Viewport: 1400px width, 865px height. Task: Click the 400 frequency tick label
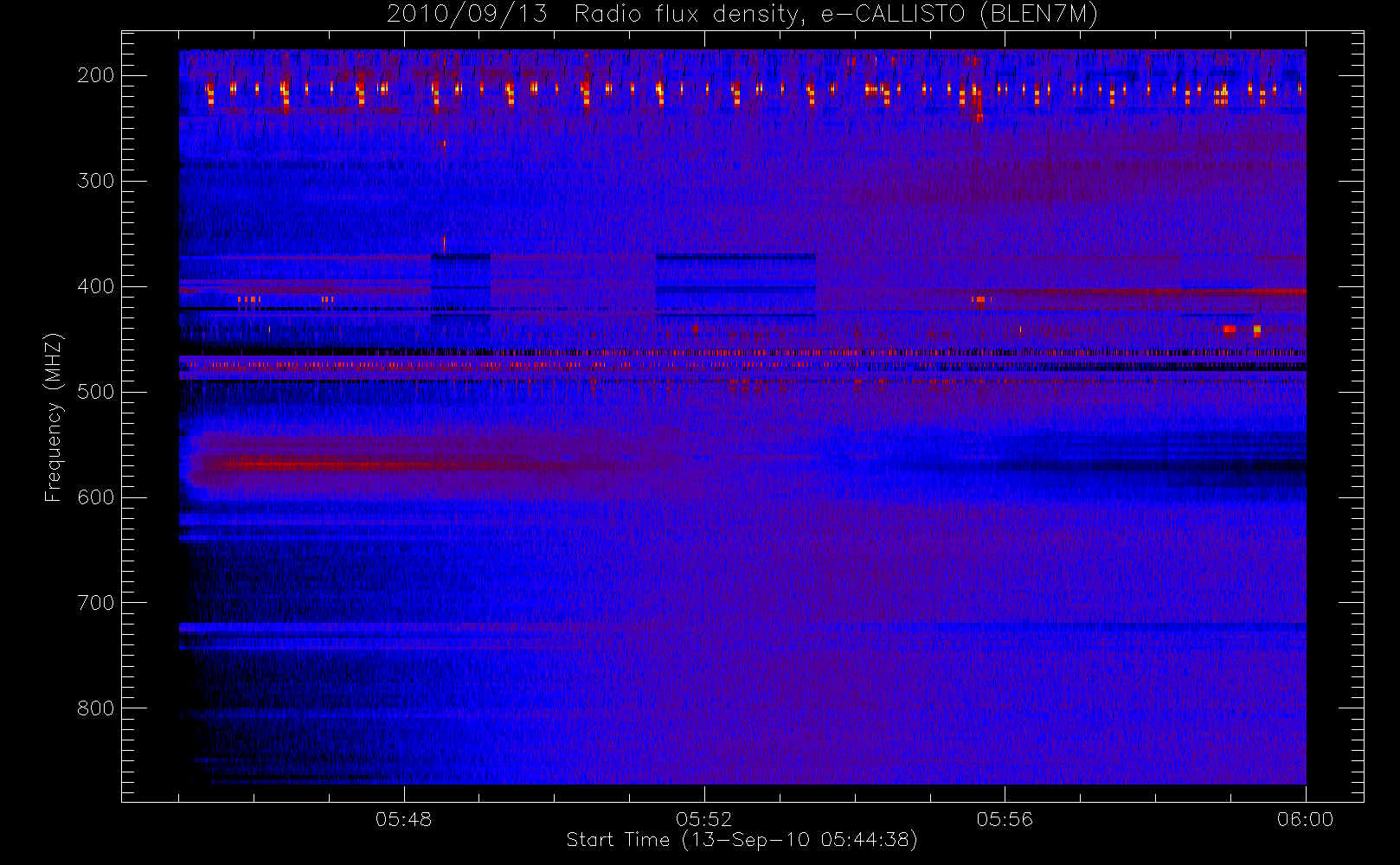coord(96,286)
